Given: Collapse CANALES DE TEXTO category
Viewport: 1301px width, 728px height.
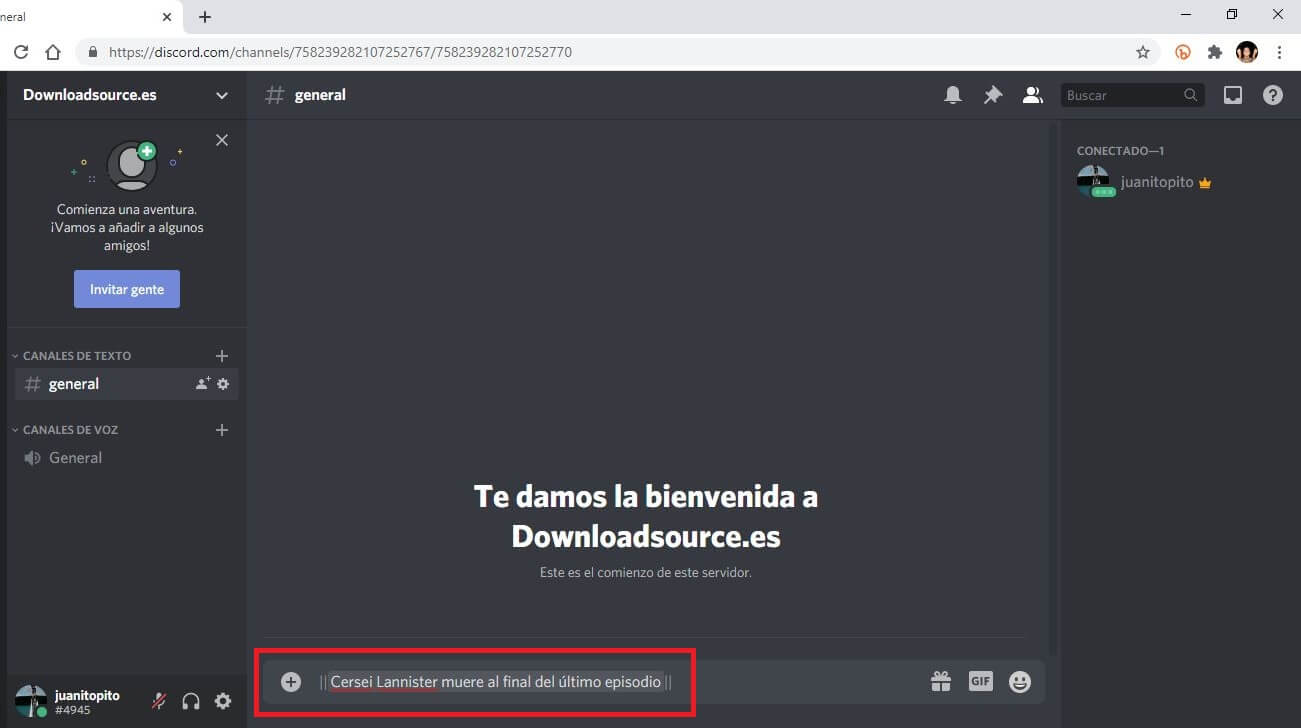Looking at the screenshot, I should [x=71, y=356].
